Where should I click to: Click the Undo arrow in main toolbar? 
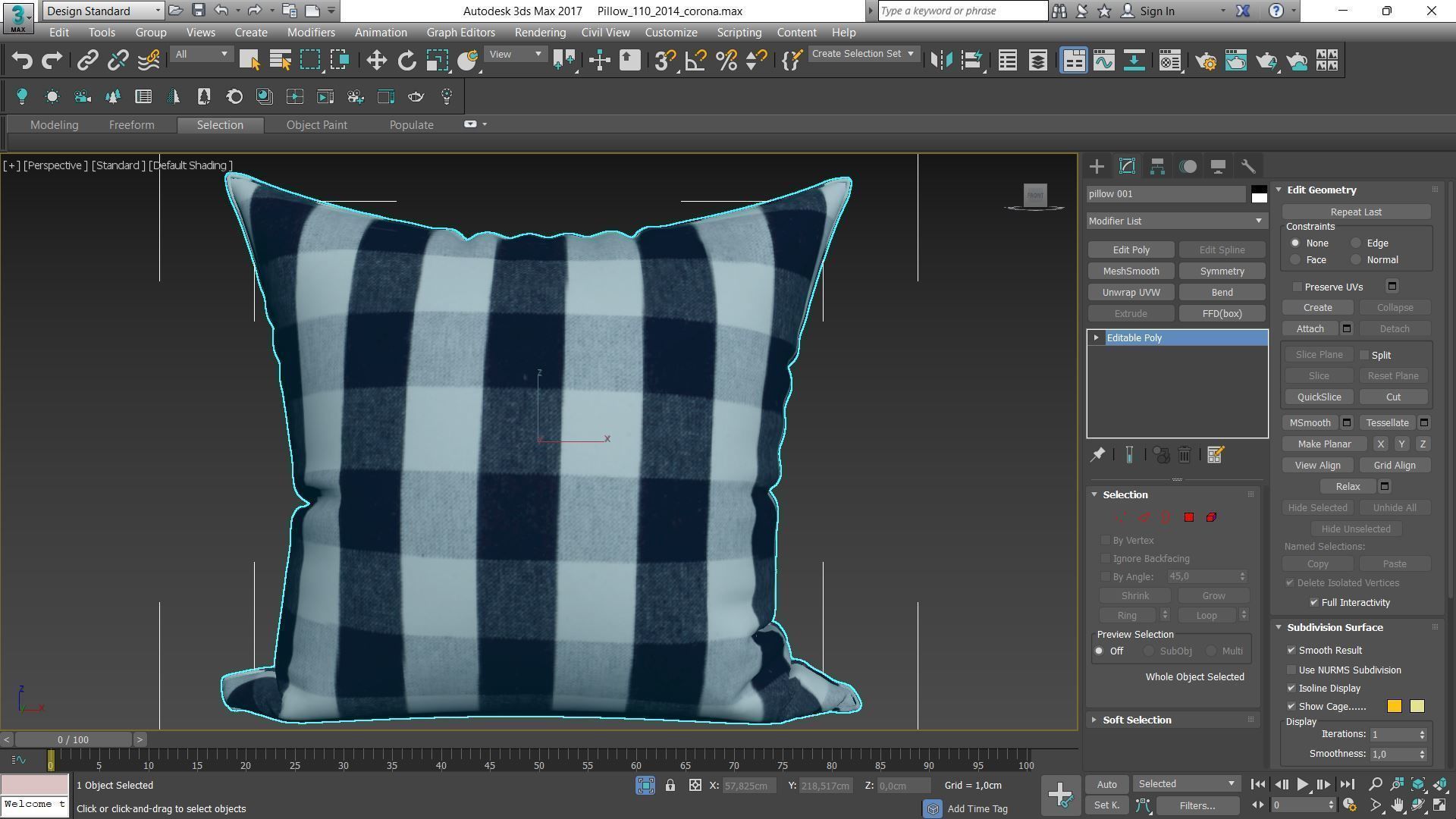point(22,61)
